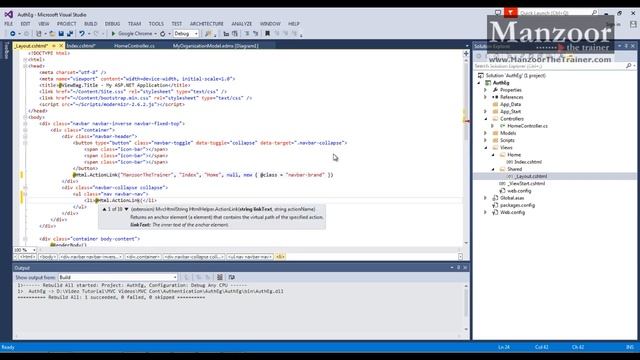Click the Clear All output icon

tap(220, 278)
